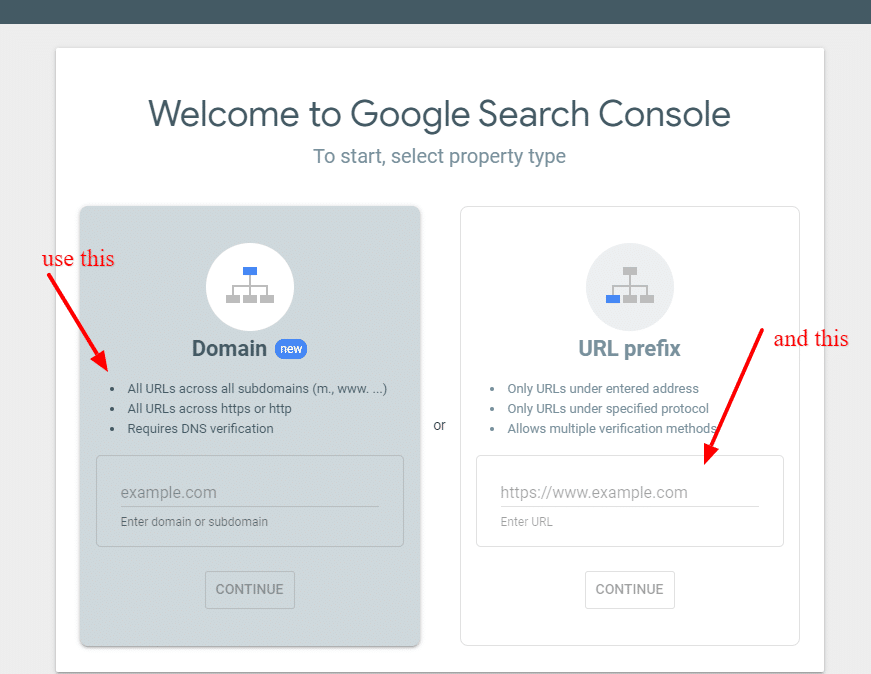Click CONTINUE under the URL prefix card
The image size is (871, 674).
tap(630, 590)
